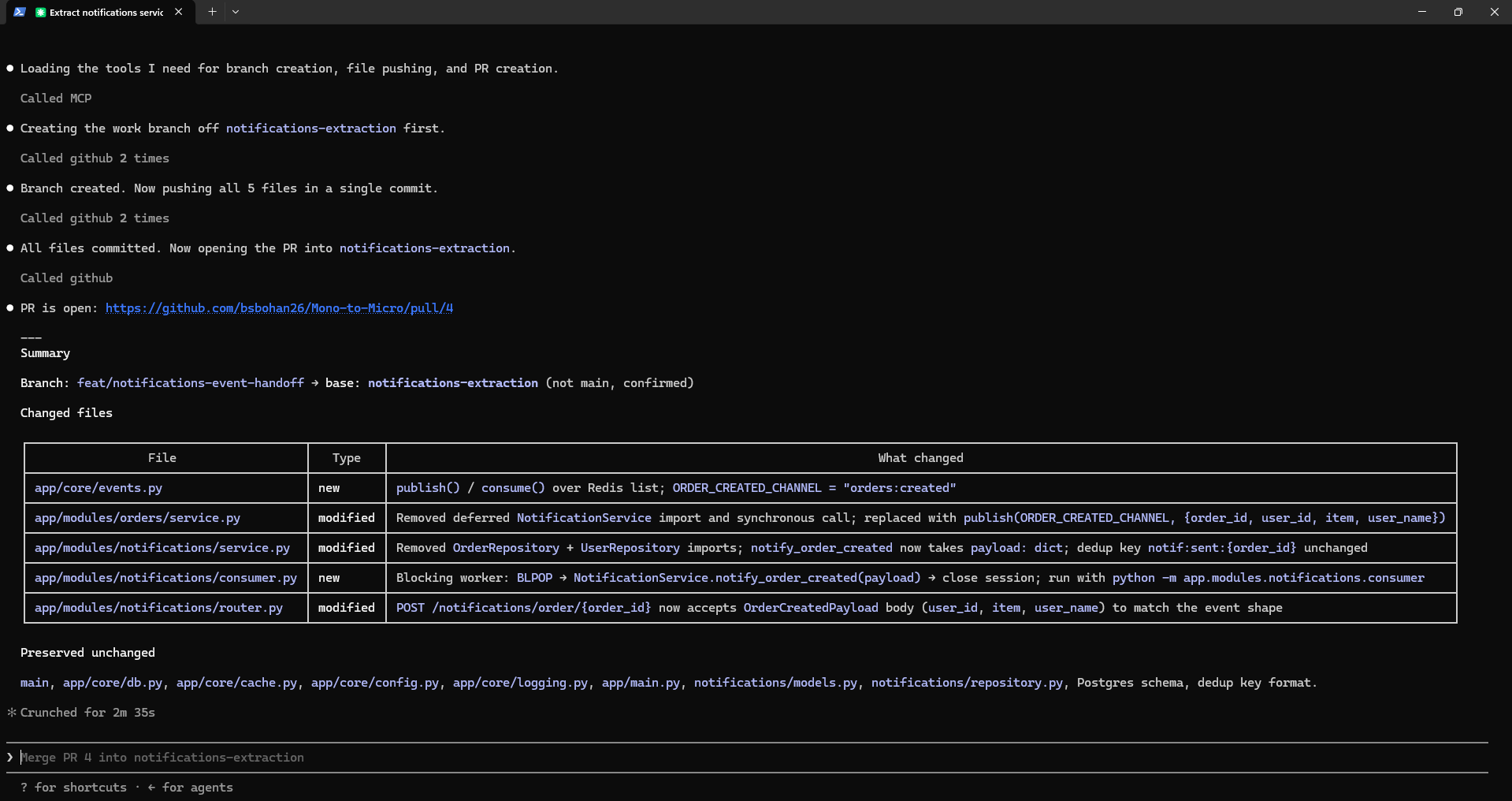
Task: Click app/core/db.py in preserved list
Action: 113,683
